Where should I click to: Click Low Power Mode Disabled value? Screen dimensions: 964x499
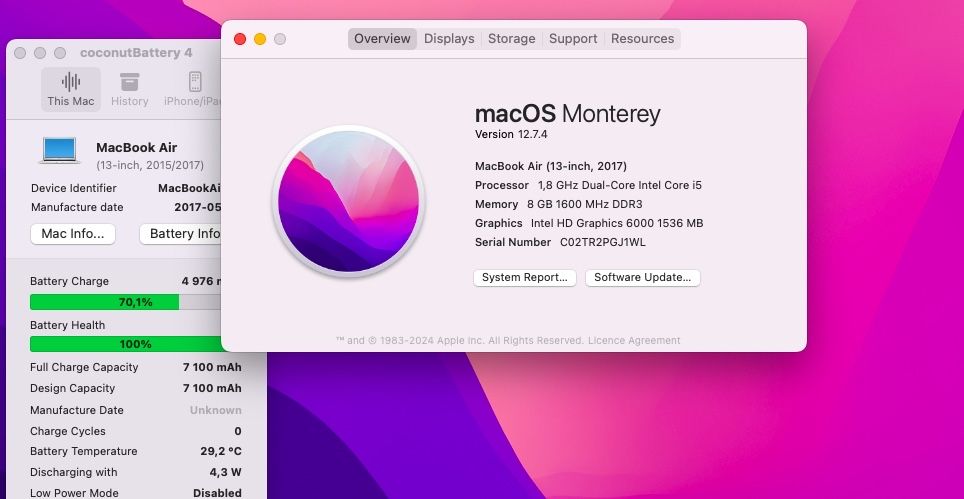click(217, 493)
